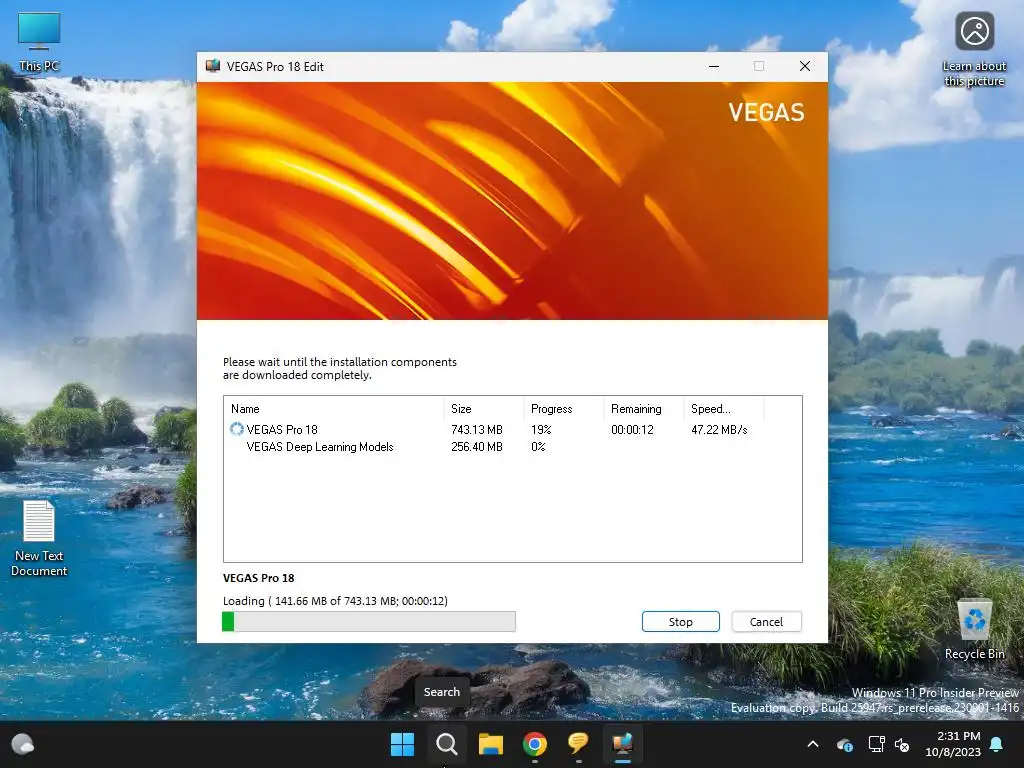This screenshot has width=1024, height=768.
Task: Open taskbar Search
Action: [447, 744]
